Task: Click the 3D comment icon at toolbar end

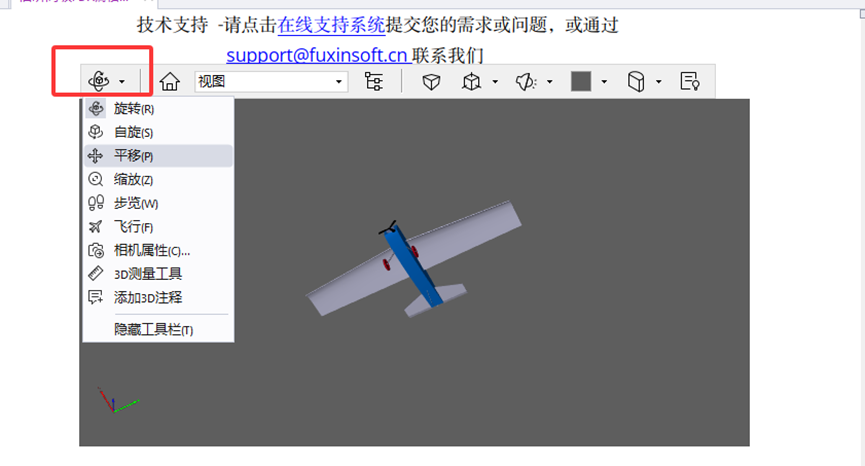Action: point(689,81)
